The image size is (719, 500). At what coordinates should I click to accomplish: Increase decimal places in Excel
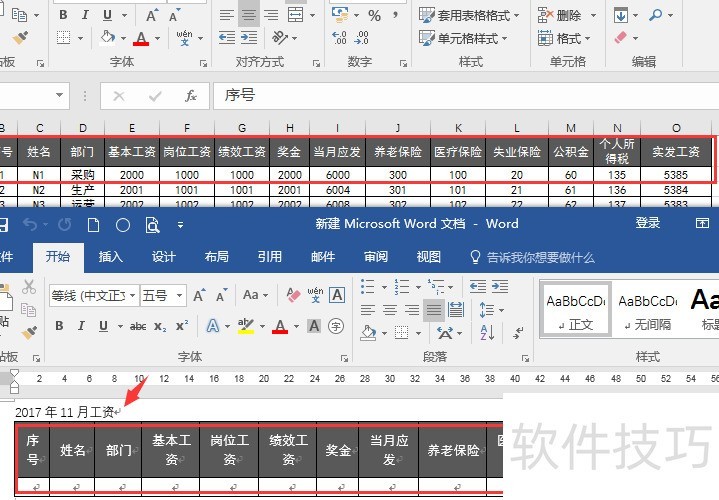click(x=339, y=38)
